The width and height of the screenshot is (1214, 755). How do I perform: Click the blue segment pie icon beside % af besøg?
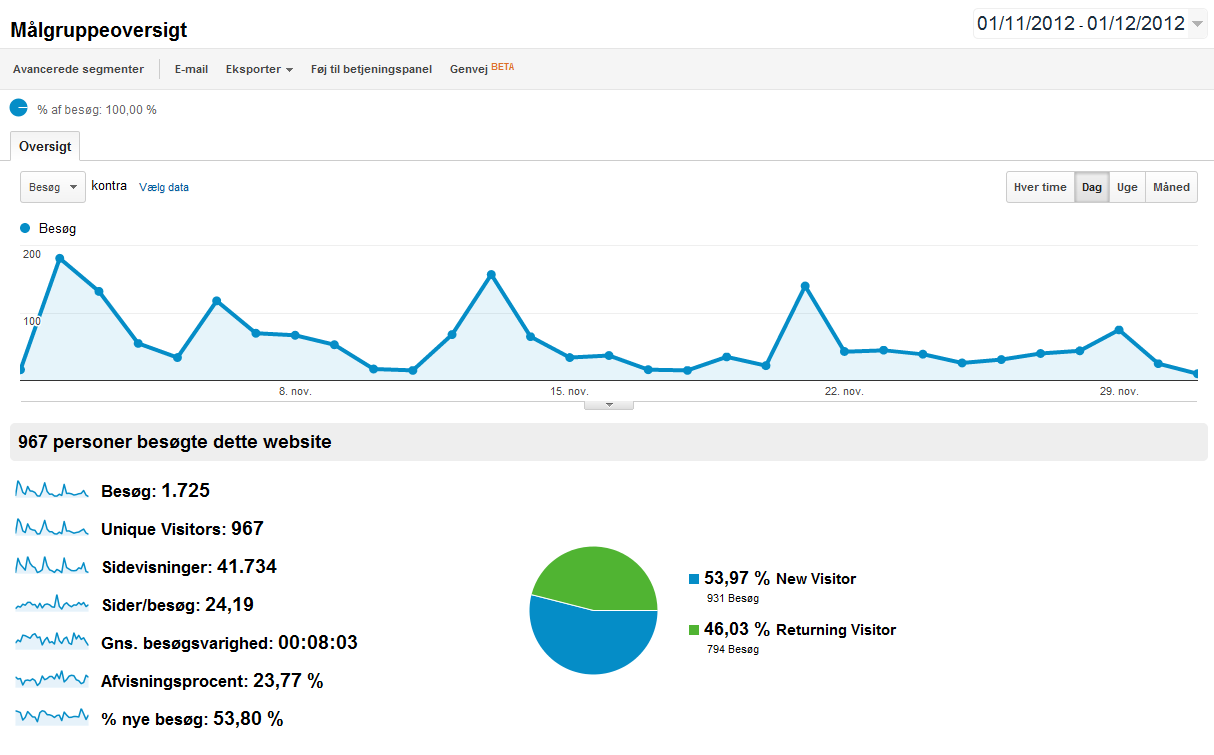click(x=19, y=108)
